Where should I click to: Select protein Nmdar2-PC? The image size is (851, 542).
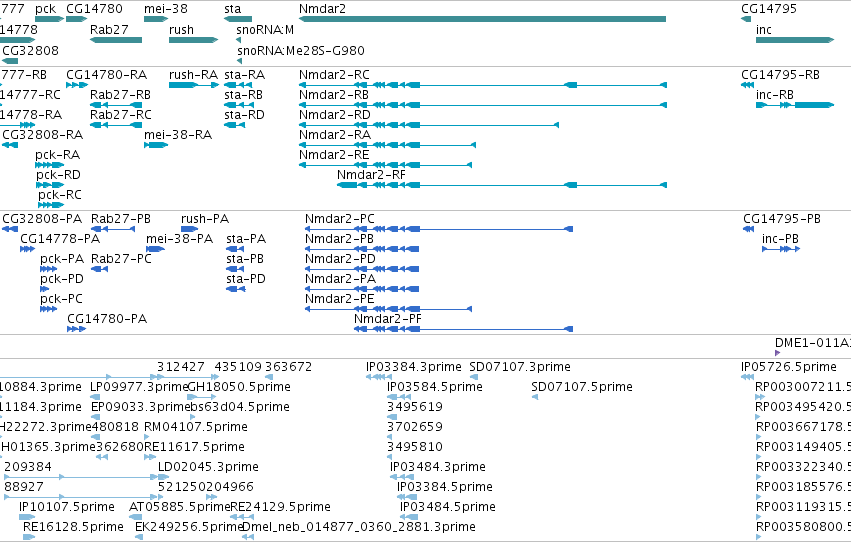pos(340,219)
